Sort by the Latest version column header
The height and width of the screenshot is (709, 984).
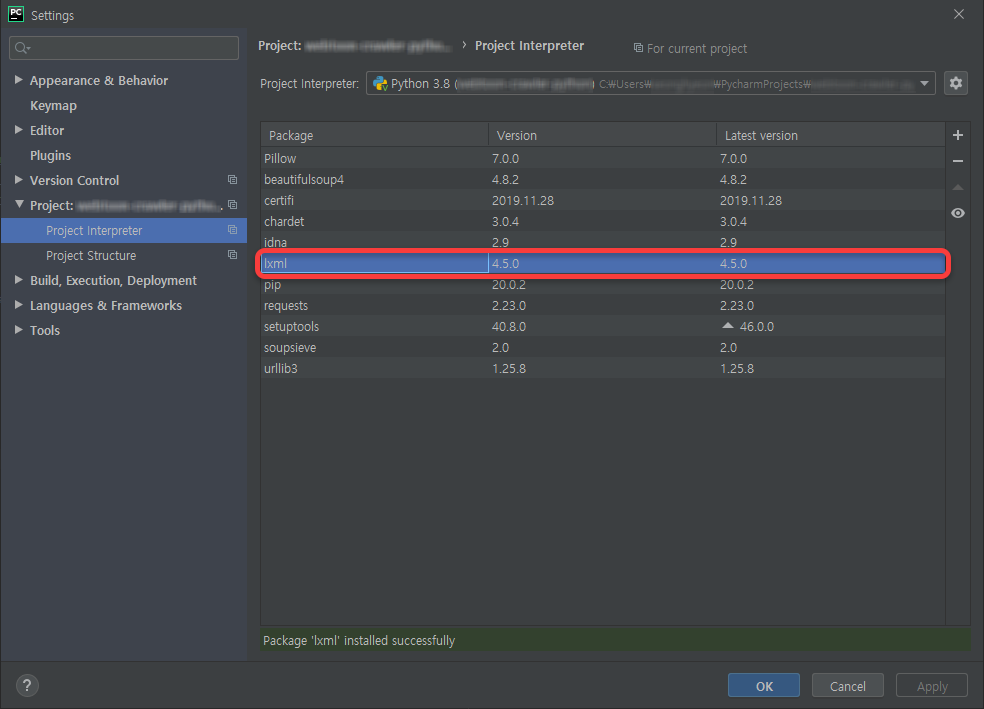[x=831, y=135]
